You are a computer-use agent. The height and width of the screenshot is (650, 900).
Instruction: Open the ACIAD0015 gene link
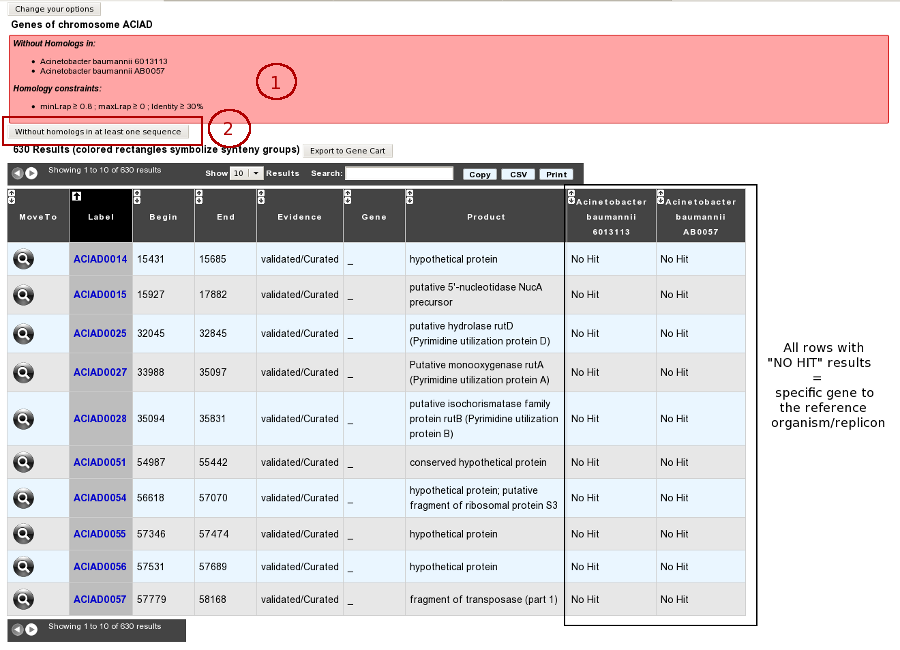click(100, 294)
